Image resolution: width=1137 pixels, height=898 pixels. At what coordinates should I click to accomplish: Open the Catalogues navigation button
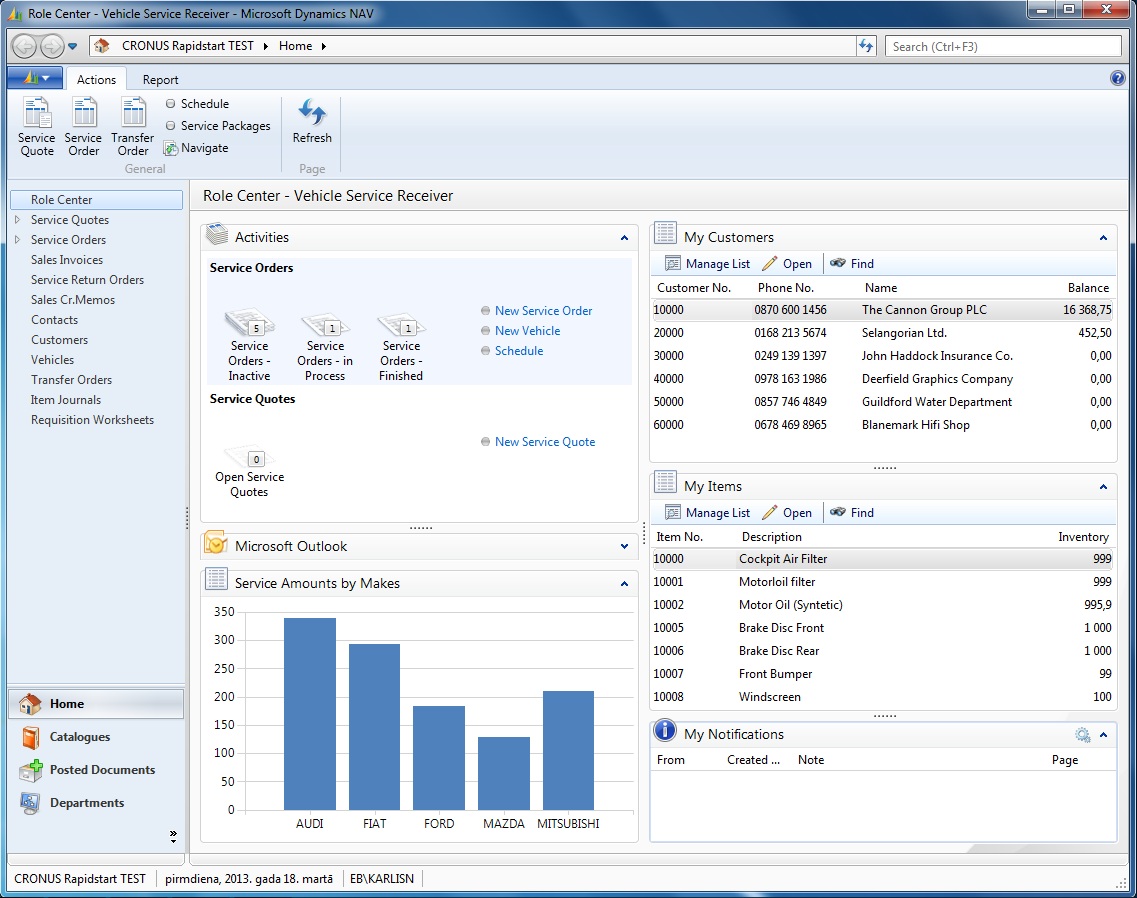pyautogui.click(x=96, y=737)
